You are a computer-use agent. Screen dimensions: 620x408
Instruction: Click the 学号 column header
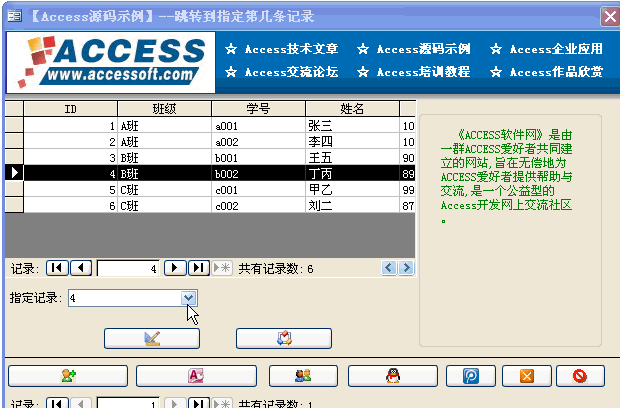coord(258,109)
